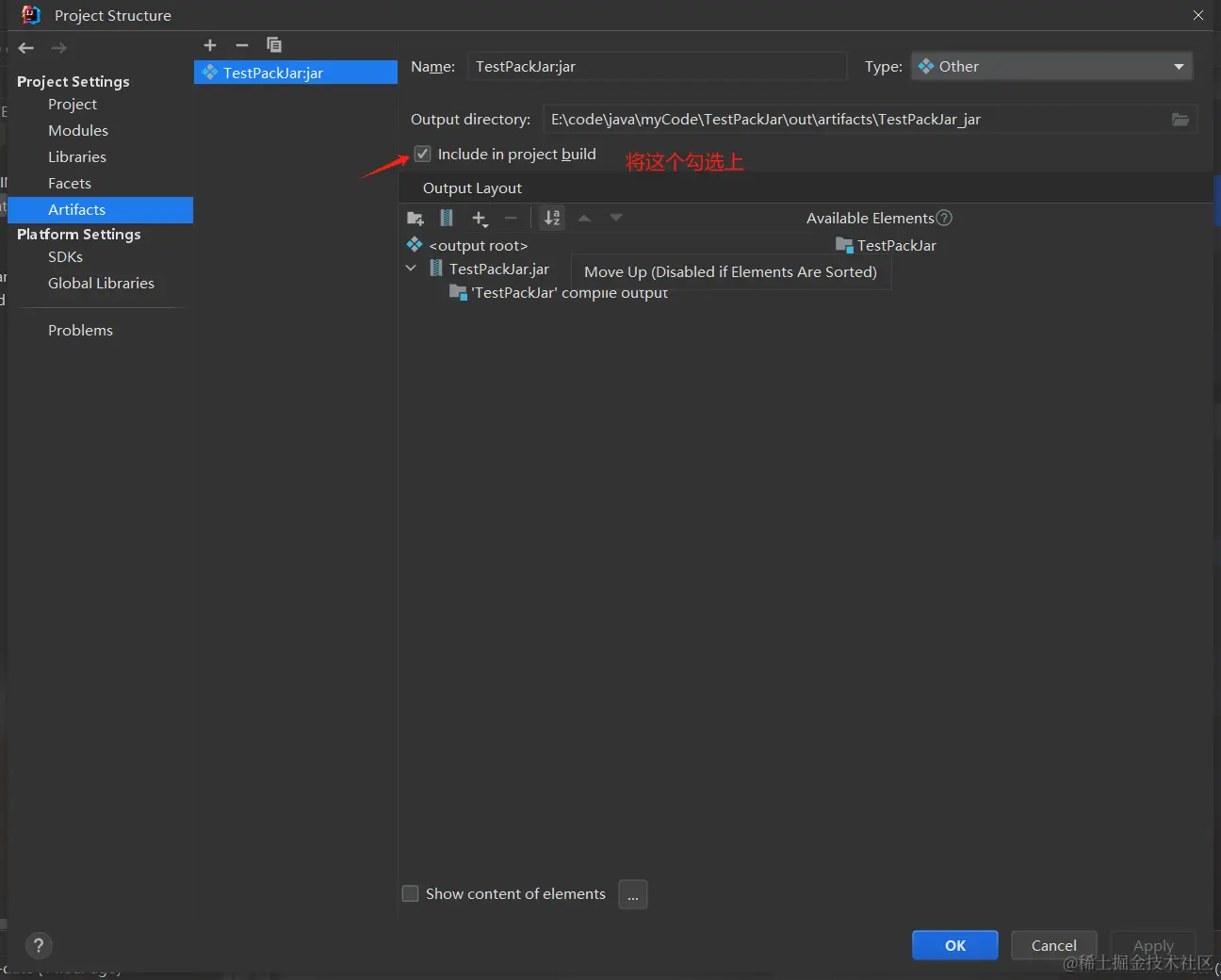This screenshot has height=980, width=1221.
Task: Open the help question mark button
Action: 39,945
